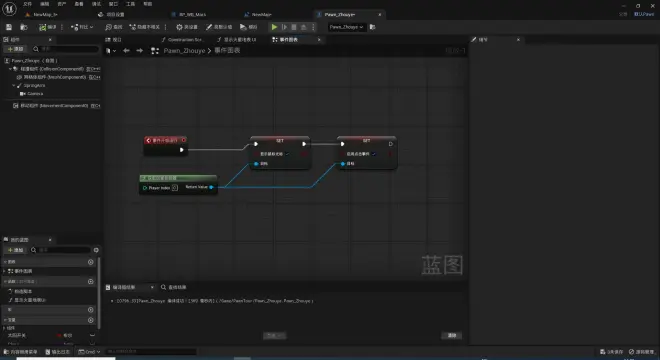Toggle Hide Unrelated nodes button
The width and height of the screenshot is (660, 360).
click(x=144, y=27)
